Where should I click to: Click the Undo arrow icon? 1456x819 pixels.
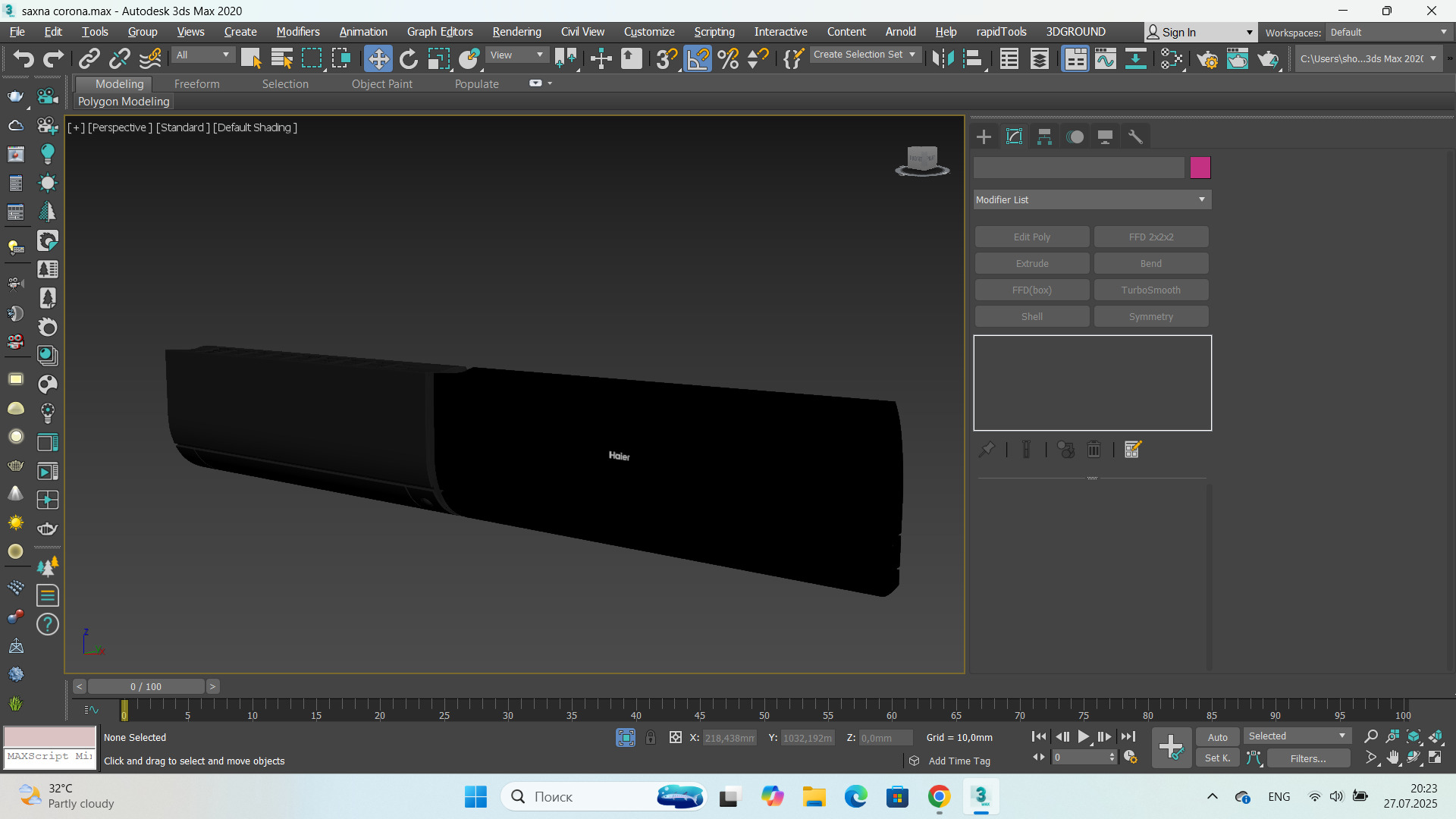point(23,58)
